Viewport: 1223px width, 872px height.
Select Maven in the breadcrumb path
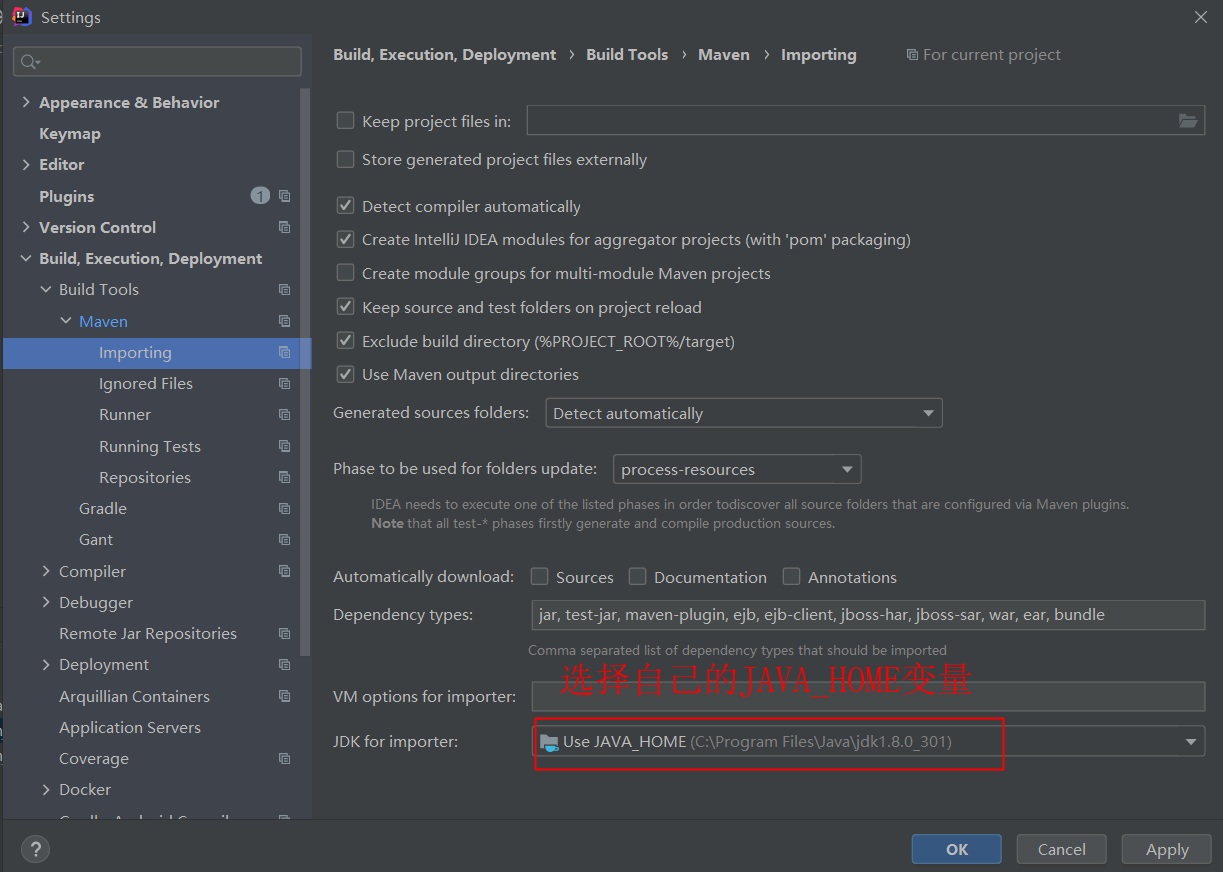click(x=723, y=54)
